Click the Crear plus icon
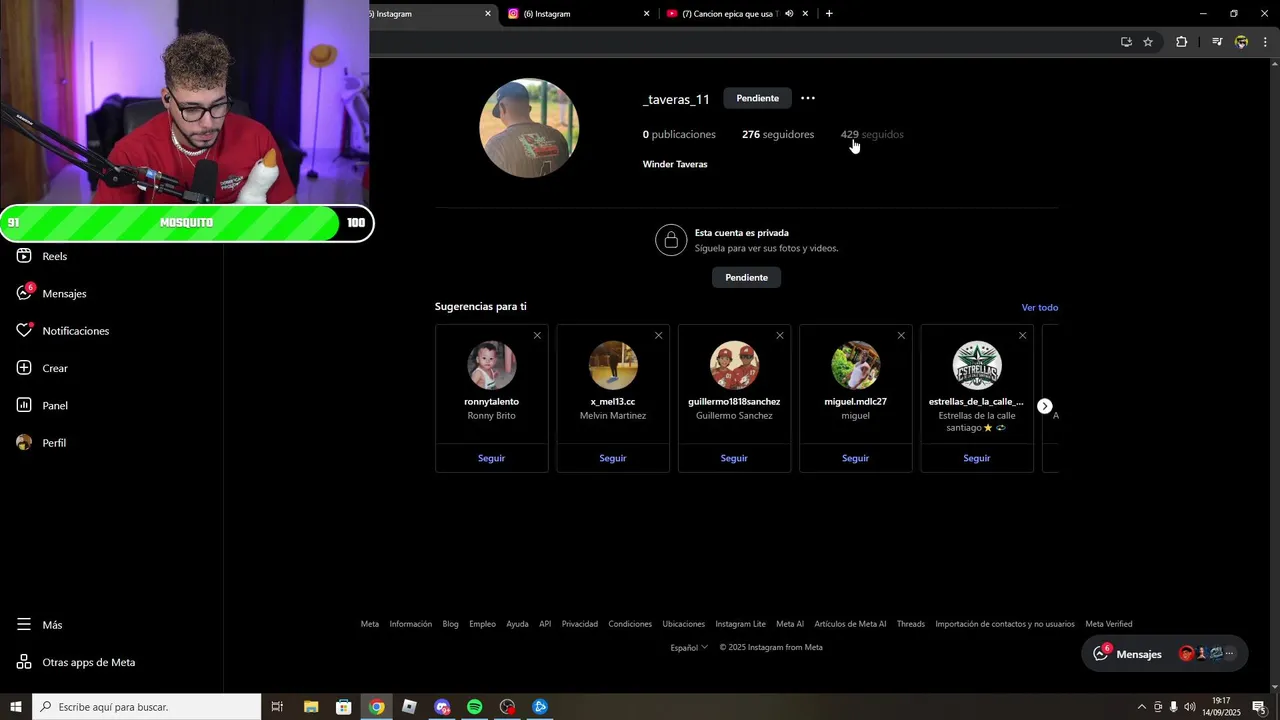Image resolution: width=1280 pixels, height=720 pixels. 24,368
